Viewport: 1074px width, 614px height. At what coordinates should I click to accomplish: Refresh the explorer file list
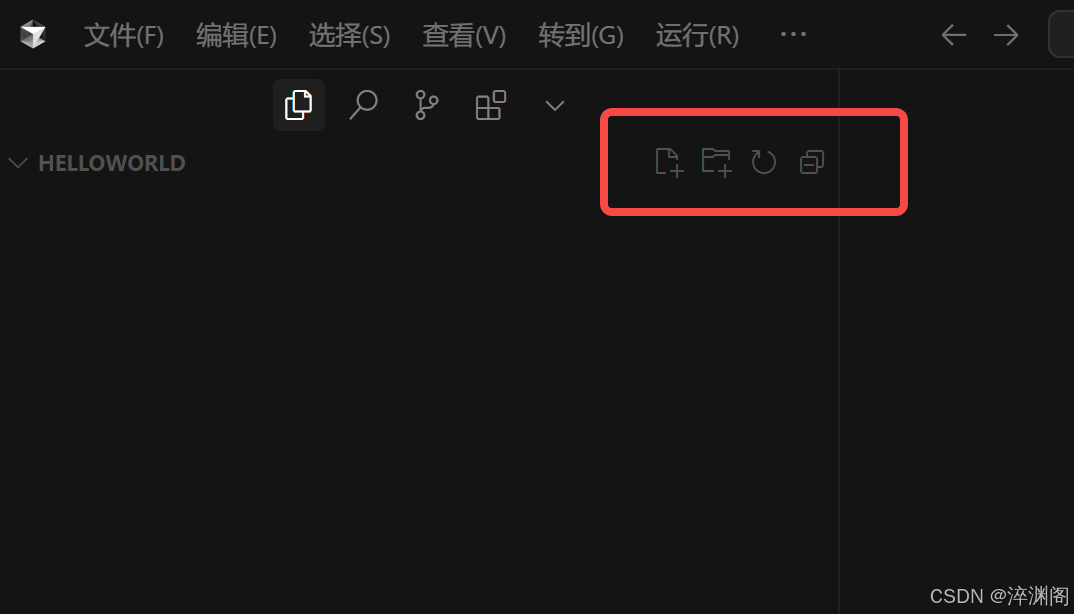[764, 162]
